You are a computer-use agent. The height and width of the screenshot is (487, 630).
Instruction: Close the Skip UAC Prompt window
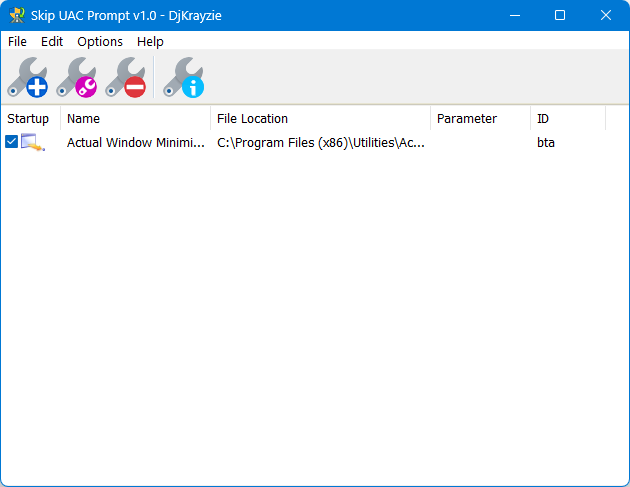click(x=605, y=15)
